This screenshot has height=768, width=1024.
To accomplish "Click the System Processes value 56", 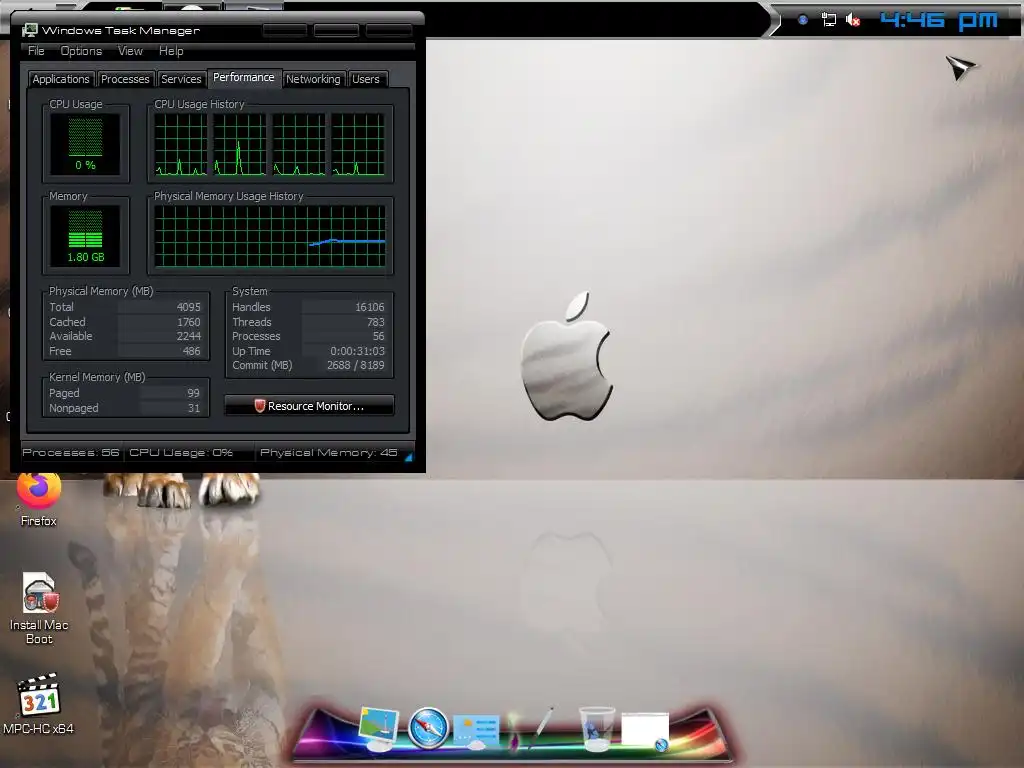I will coord(379,336).
